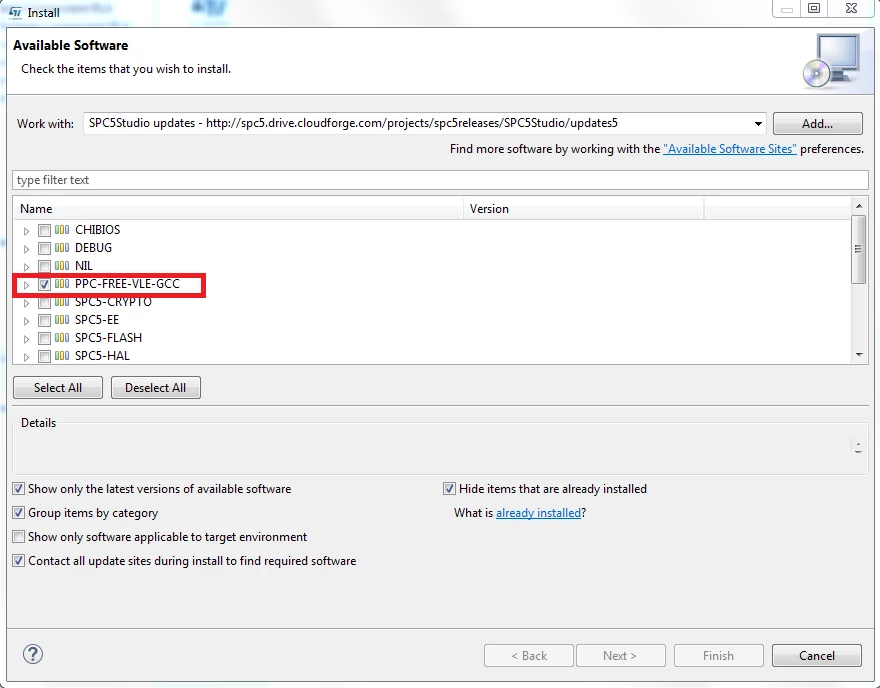Open the Available Software Sites link
Screen dimensions: 880x688
pos(730,149)
